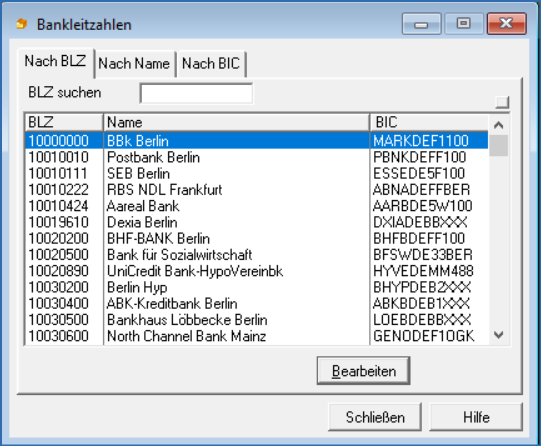This screenshot has width=541, height=446.
Task: Select the row Berlin Hyp
Action: coord(257,287)
